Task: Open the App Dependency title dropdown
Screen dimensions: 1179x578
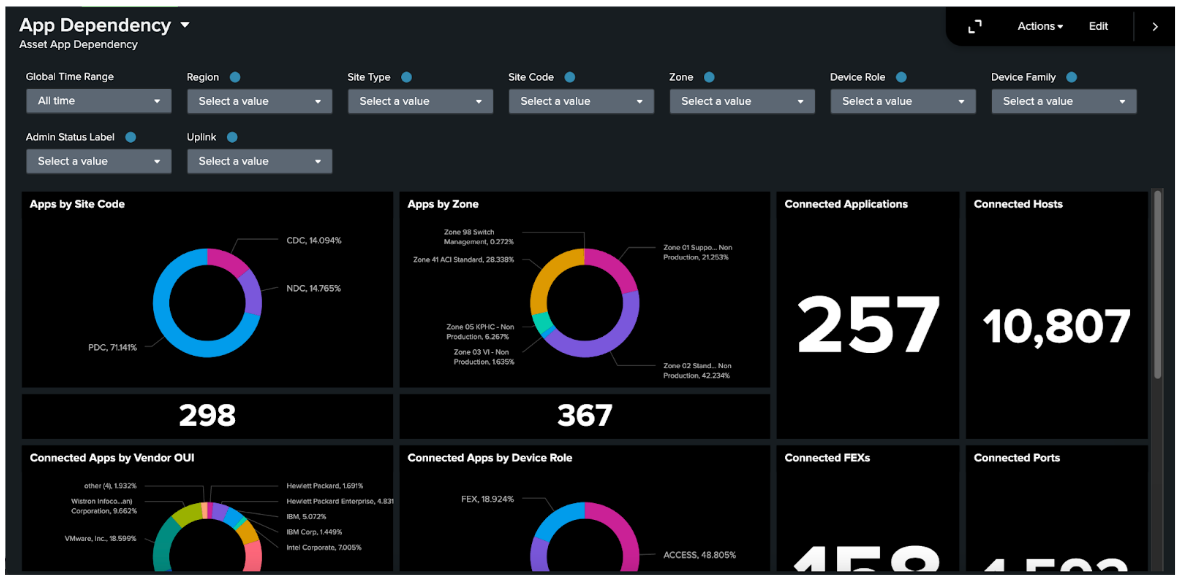Action: coord(186,25)
